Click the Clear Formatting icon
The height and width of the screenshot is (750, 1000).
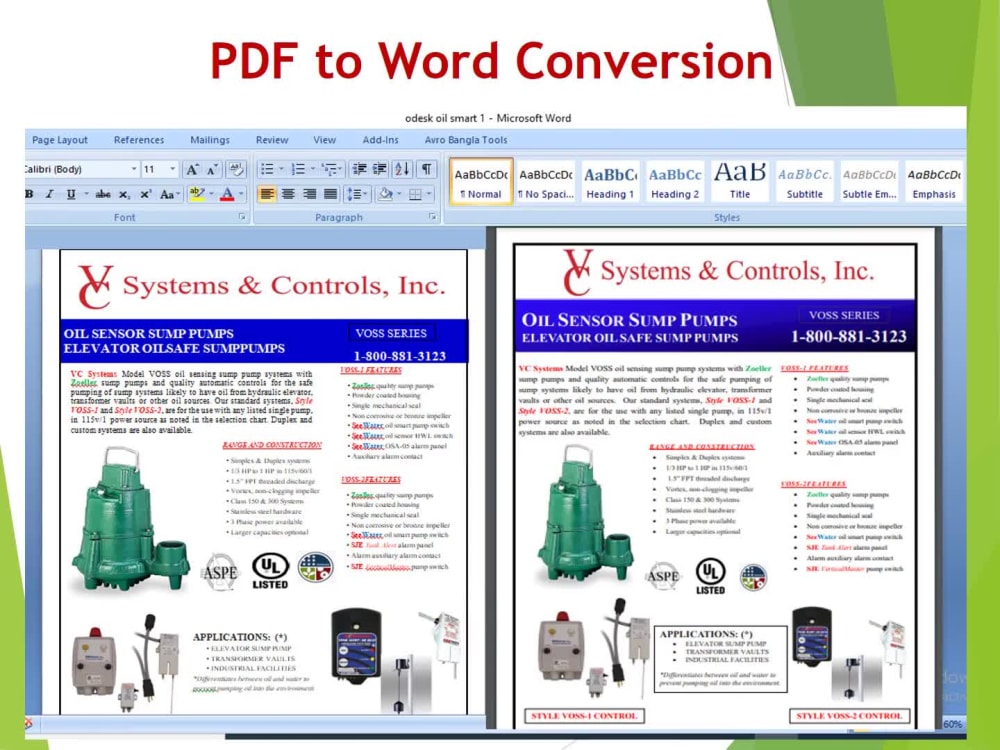click(236, 169)
